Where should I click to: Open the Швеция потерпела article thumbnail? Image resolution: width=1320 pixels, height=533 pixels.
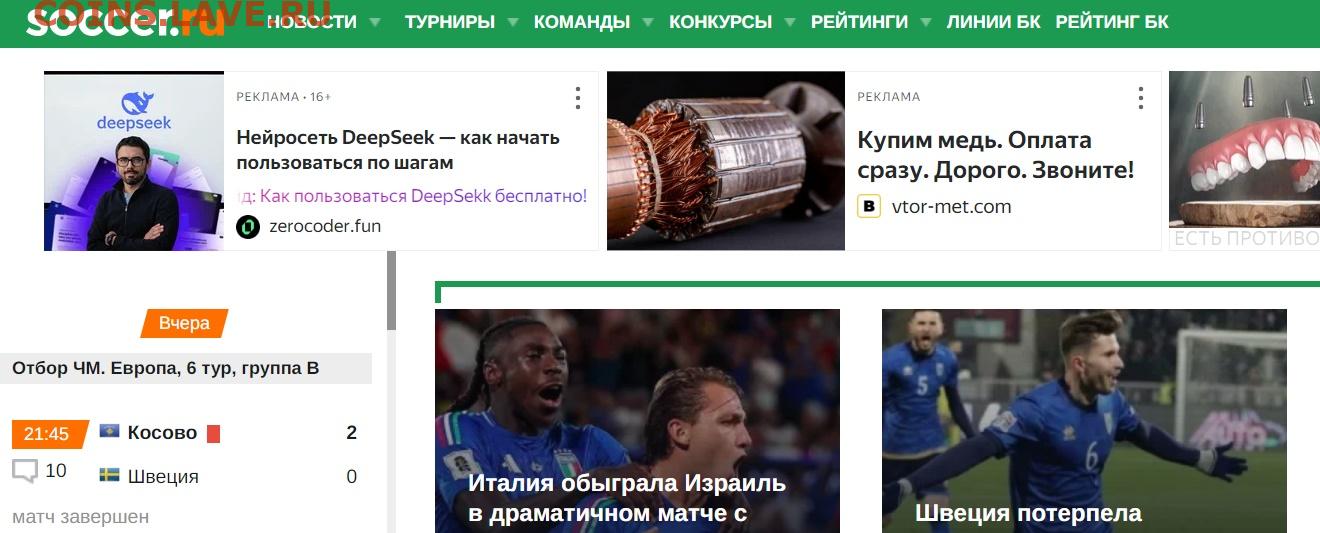click(x=1084, y=421)
